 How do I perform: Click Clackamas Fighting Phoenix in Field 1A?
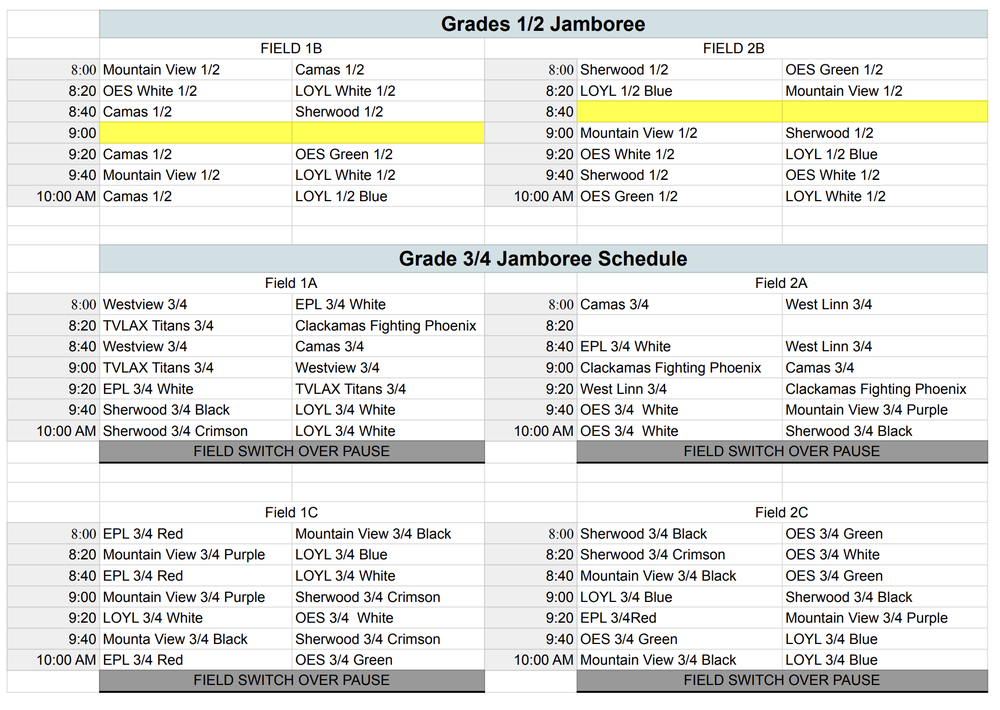coord(385,326)
